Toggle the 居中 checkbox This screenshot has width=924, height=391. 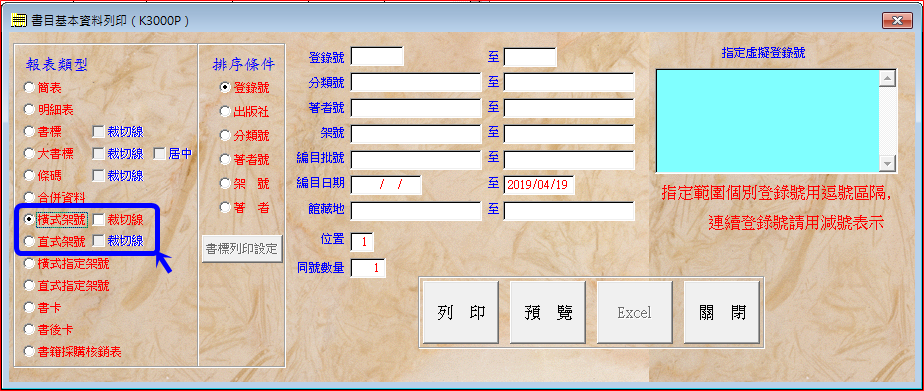click(x=159, y=154)
